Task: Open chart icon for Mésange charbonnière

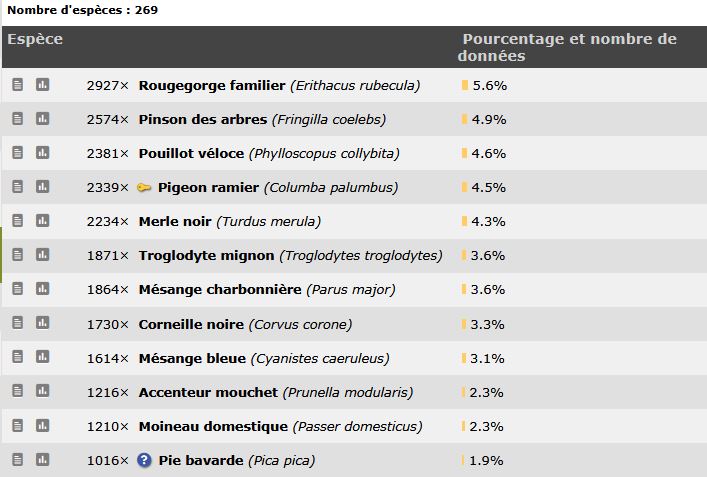Action: point(42,289)
